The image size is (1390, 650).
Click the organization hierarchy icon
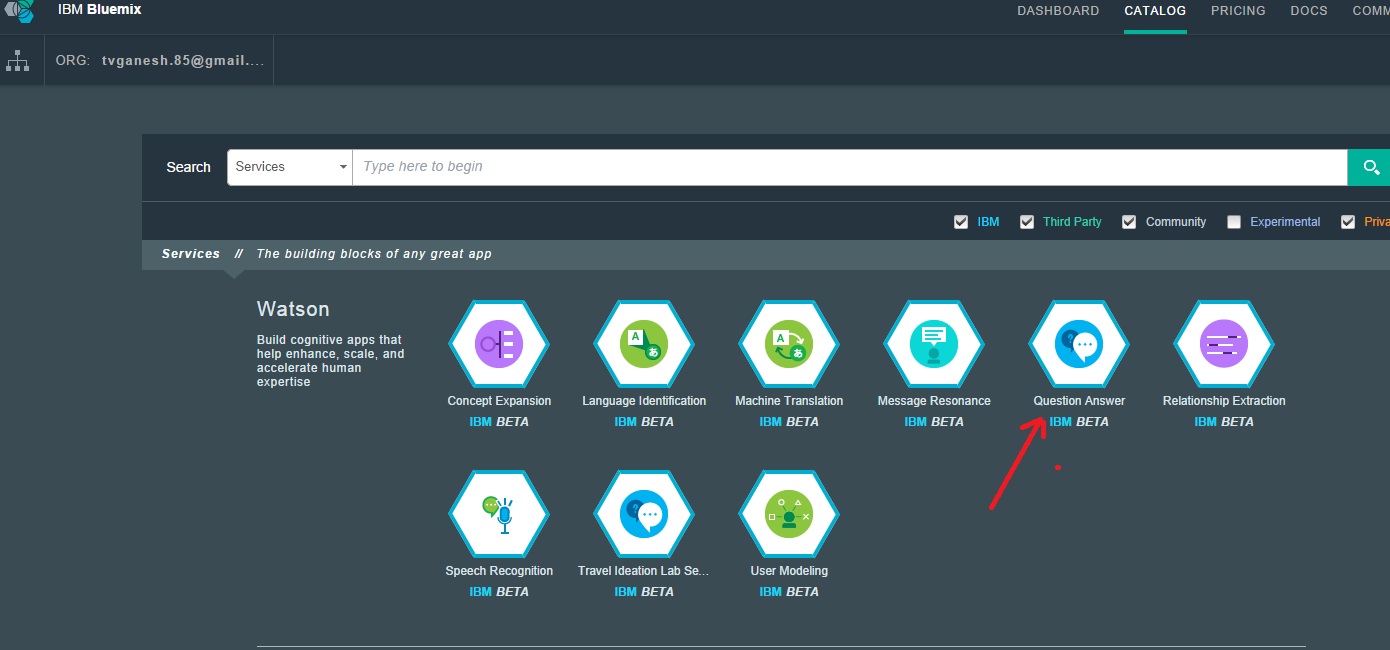tap(18, 61)
